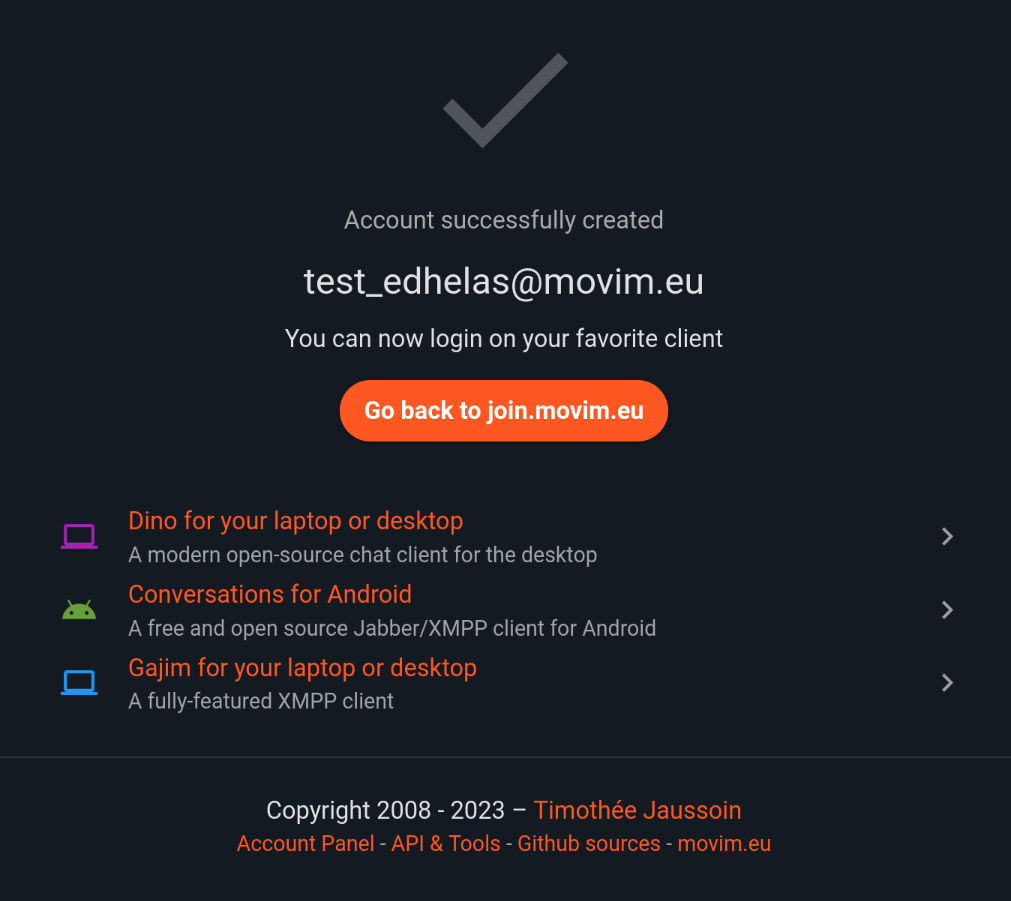1011x901 pixels.
Task: Open the Github sources footer link
Action: click(589, 844)
